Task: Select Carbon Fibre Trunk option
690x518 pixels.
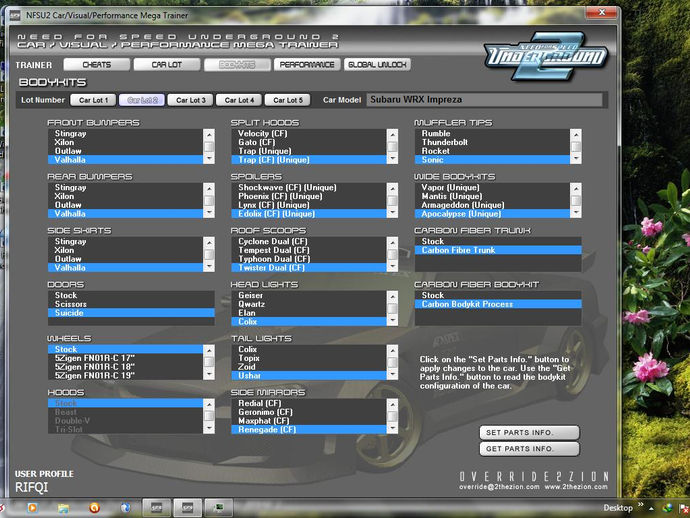Action: [x=498, y=250]
